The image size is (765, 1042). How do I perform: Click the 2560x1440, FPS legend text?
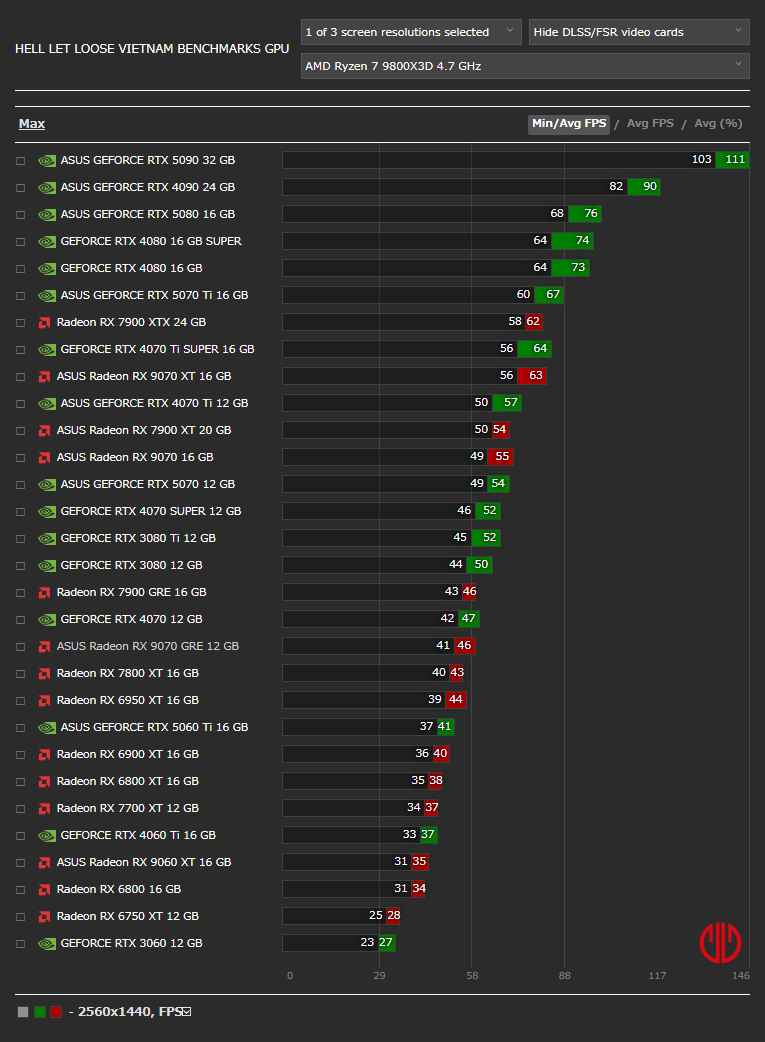click(130, 1011)
